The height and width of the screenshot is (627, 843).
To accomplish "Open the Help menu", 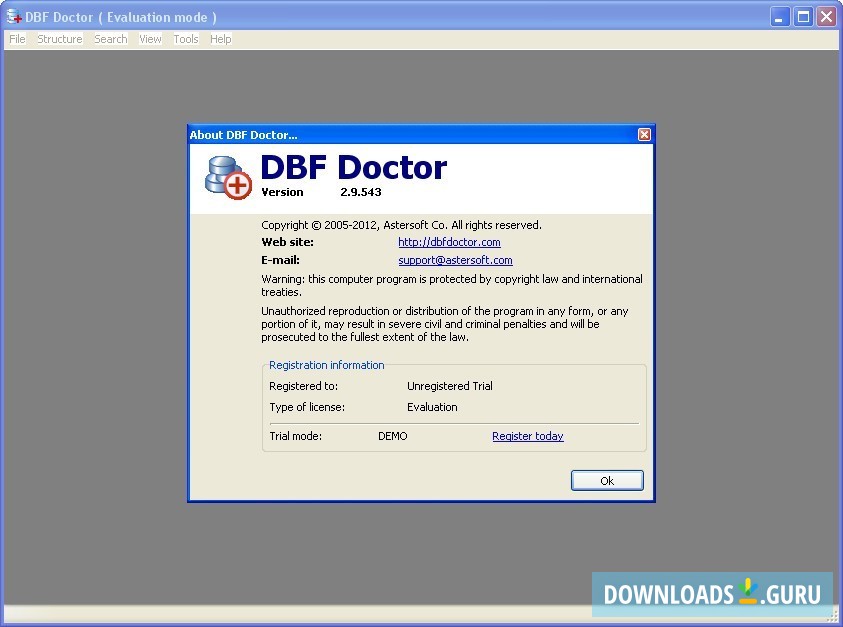I will pos(220,39).
